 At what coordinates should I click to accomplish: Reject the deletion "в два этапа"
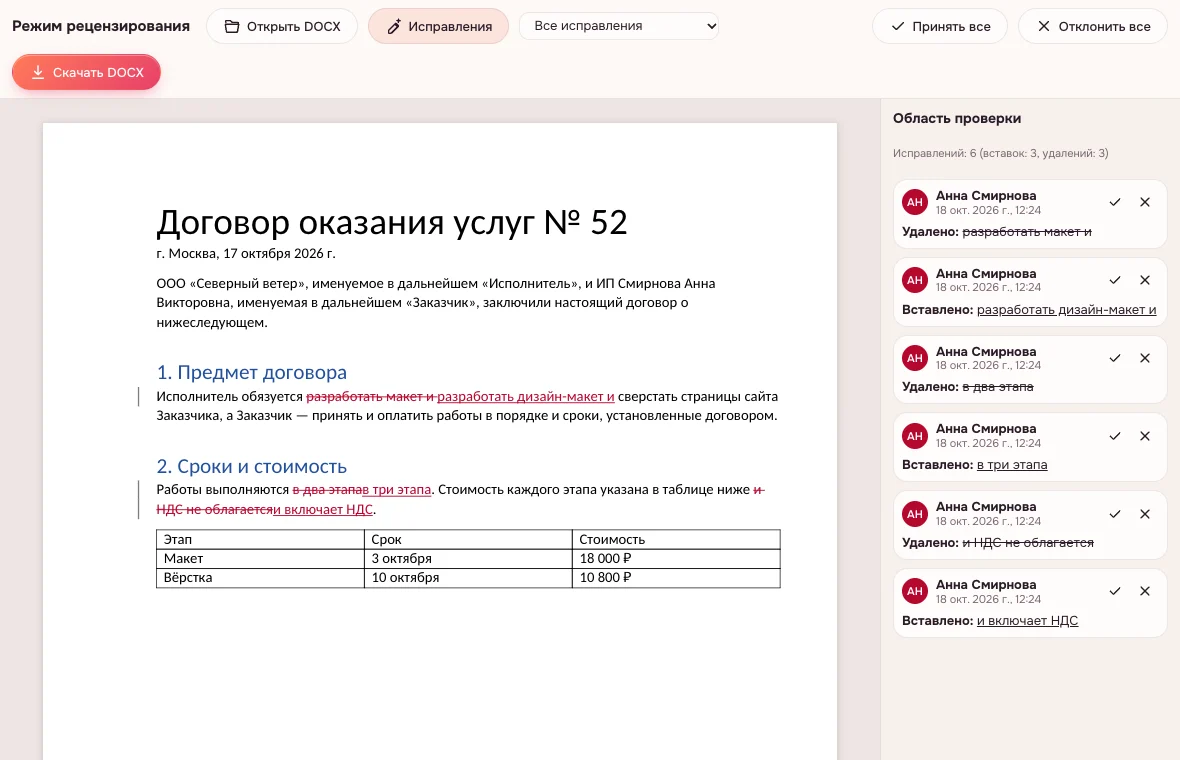(1145, 358)
